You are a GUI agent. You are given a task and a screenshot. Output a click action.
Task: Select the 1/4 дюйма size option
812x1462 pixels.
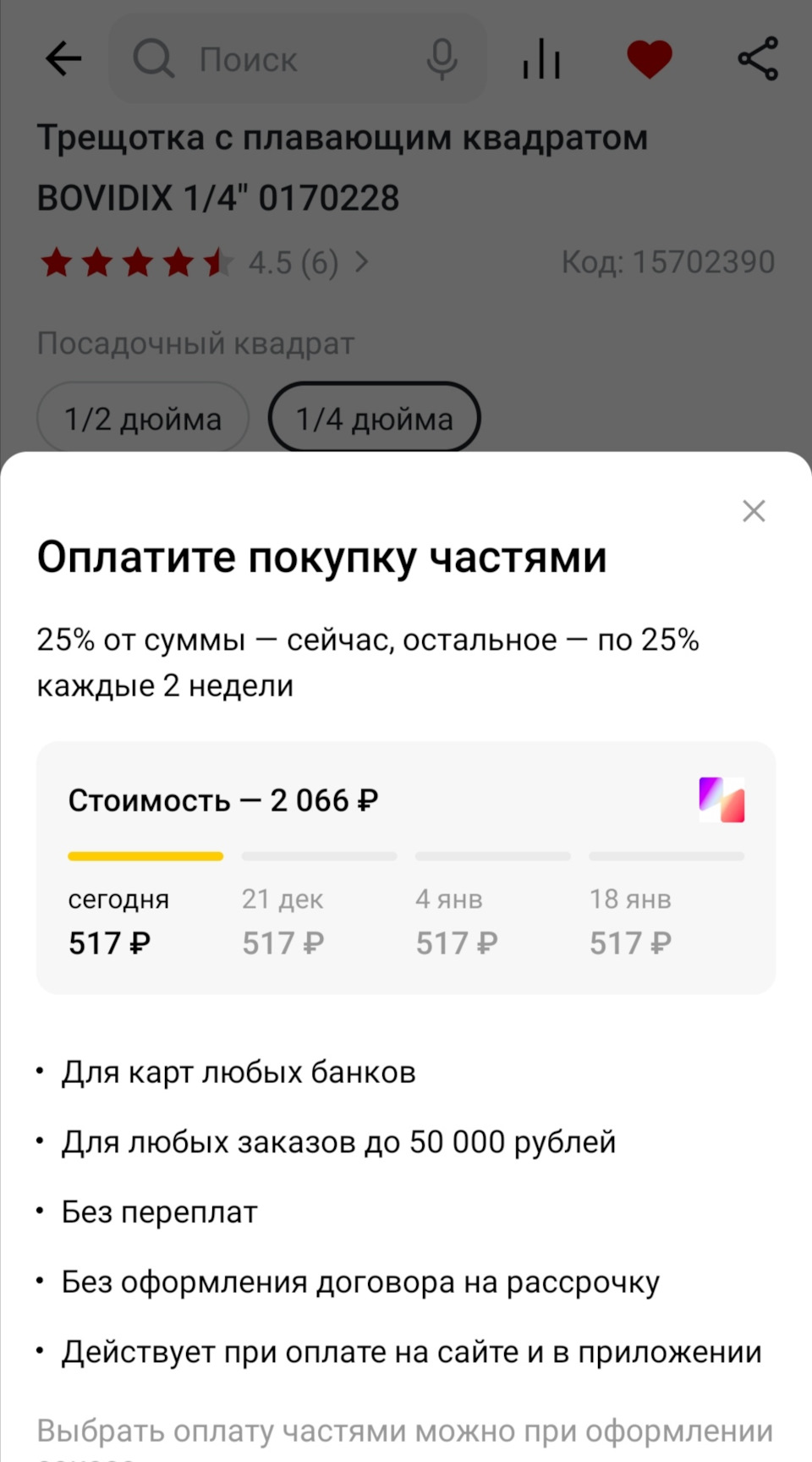pyautogui.click(x=374, y=418)
